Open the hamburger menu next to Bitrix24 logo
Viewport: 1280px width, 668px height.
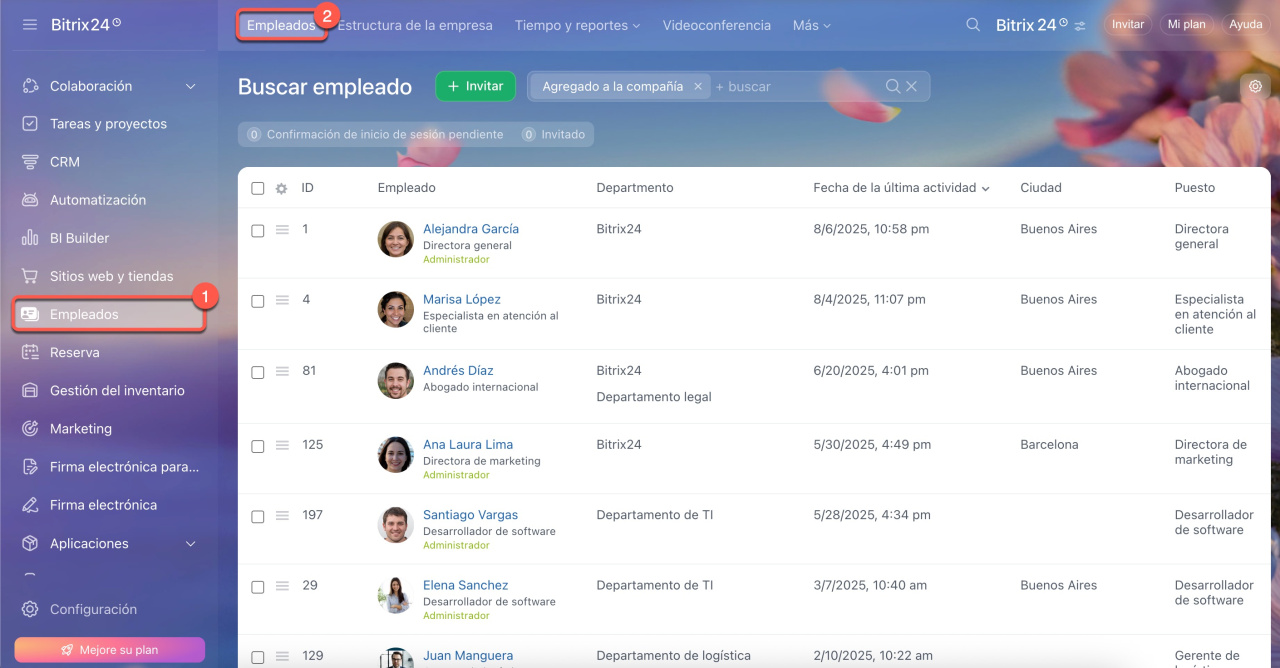coord(30,24)
